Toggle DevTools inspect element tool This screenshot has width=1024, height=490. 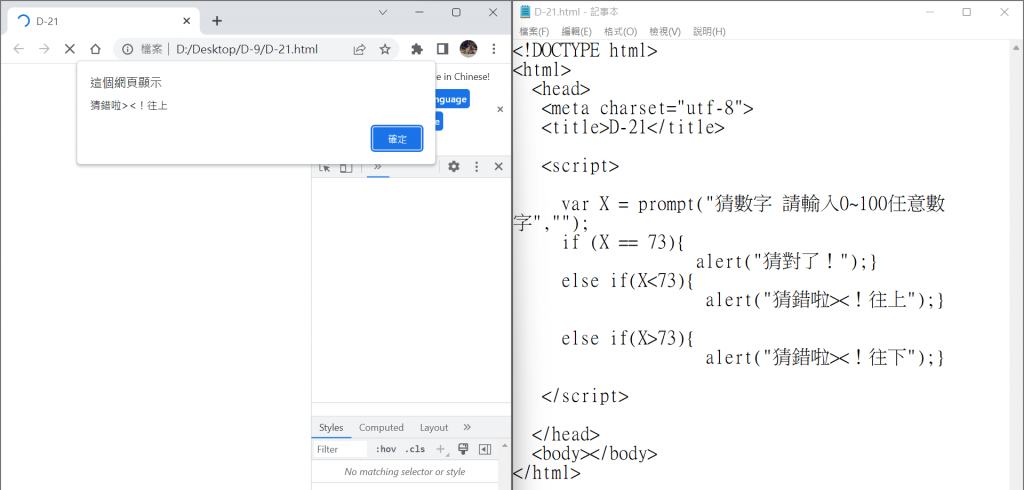[325, 167]
